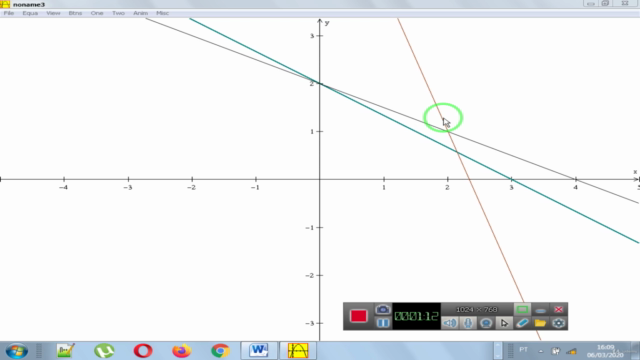Open the Equa menu
640x360 pixels.
coord(30,13)
